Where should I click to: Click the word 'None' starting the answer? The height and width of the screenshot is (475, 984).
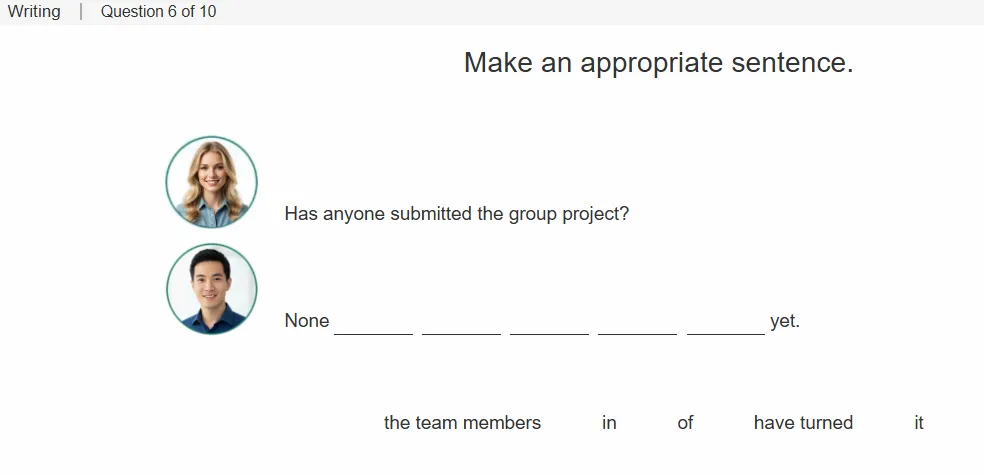(307, 321)
